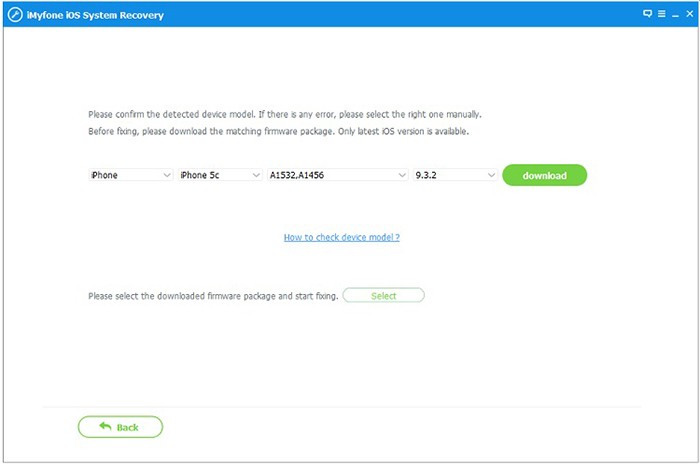700x464 pixels.
Task: Open the iPhone 5c model dropdown
Action: tap(220, 175)
